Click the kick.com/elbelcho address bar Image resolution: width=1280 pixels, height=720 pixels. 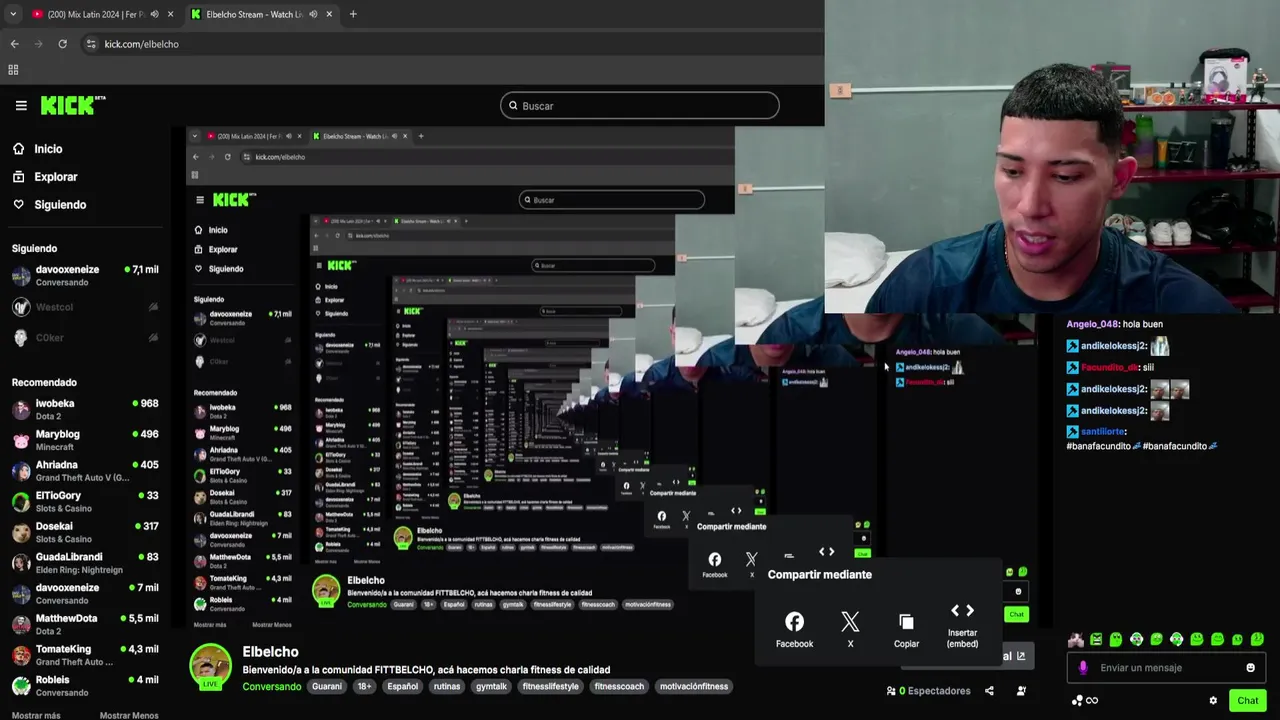click(450, 44)
